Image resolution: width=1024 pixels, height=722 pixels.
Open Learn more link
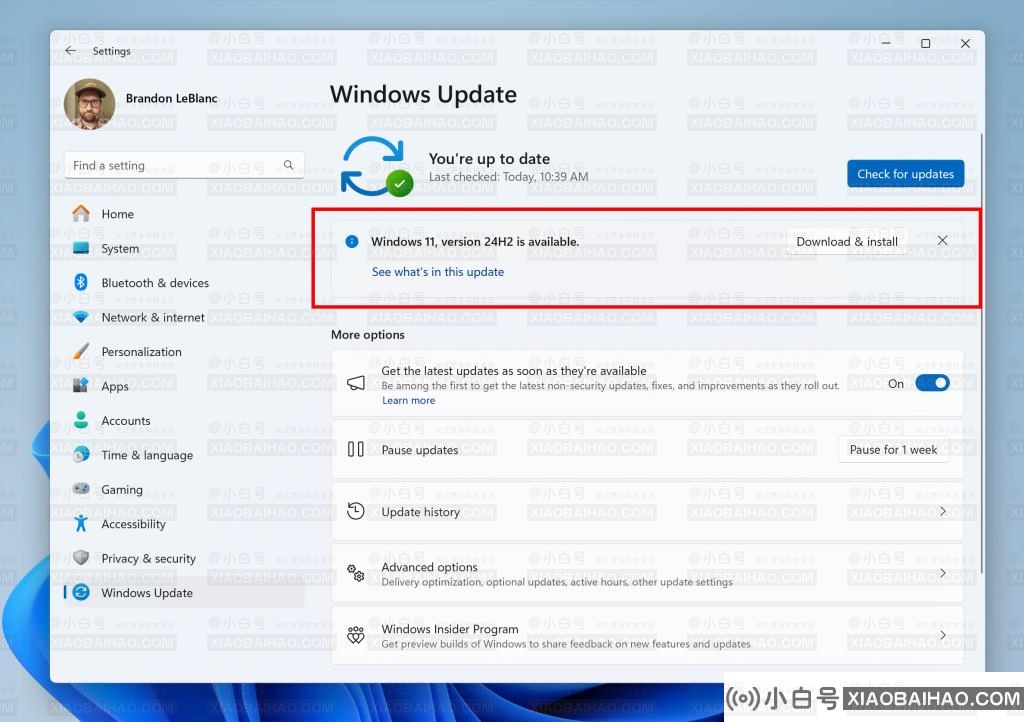coord(408,400)
